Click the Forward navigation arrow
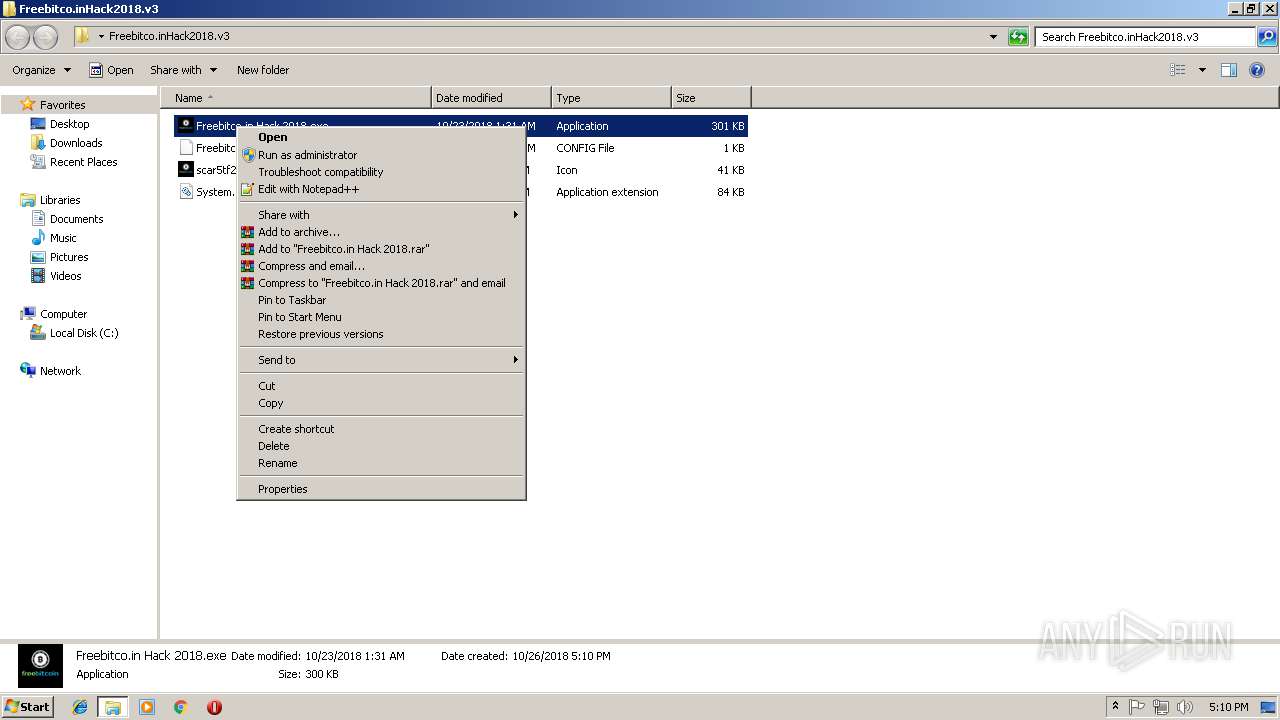The image size is (1280, 720). (45, 37)
